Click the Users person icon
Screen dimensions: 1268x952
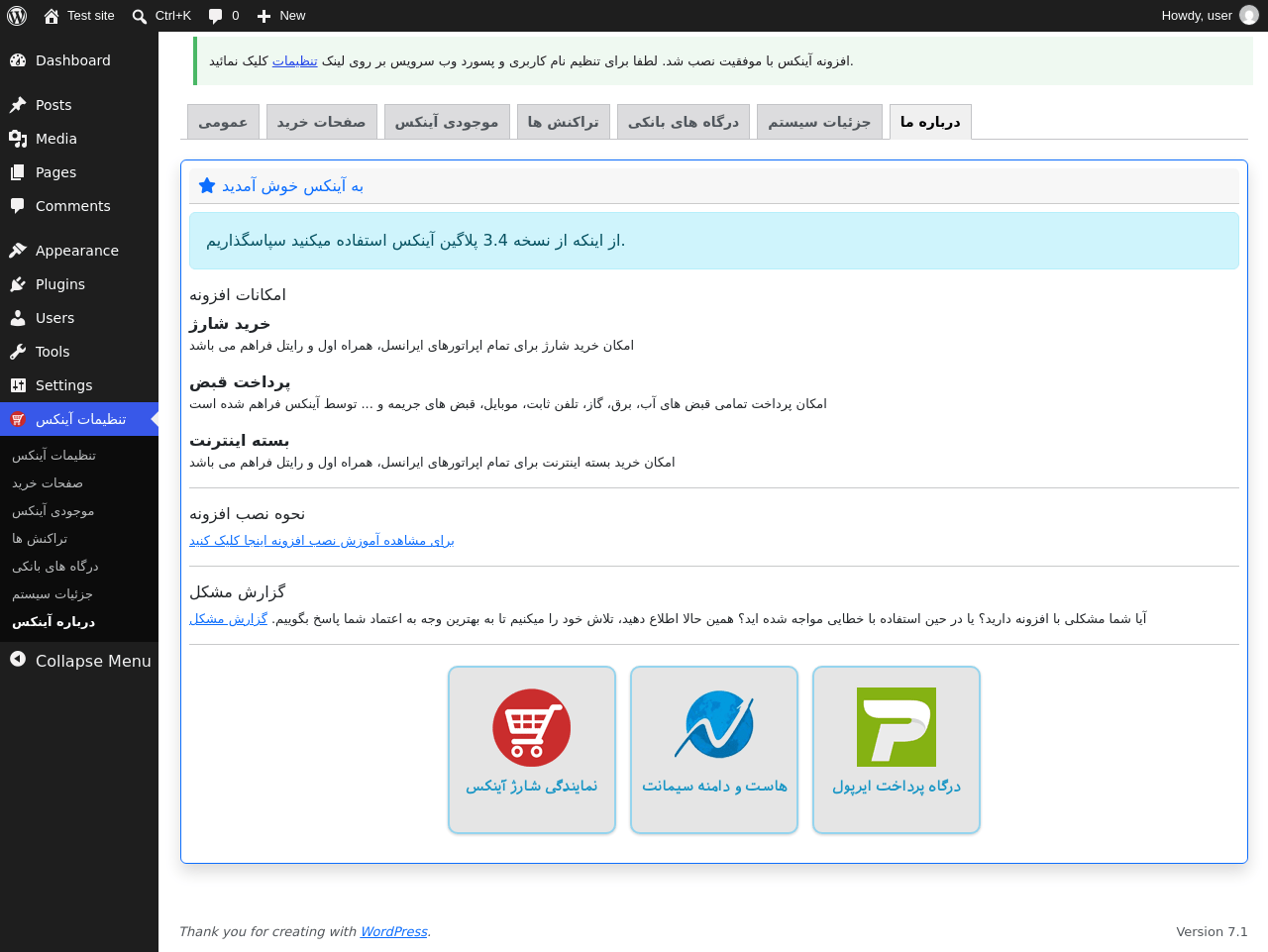(x=18, y=318)
